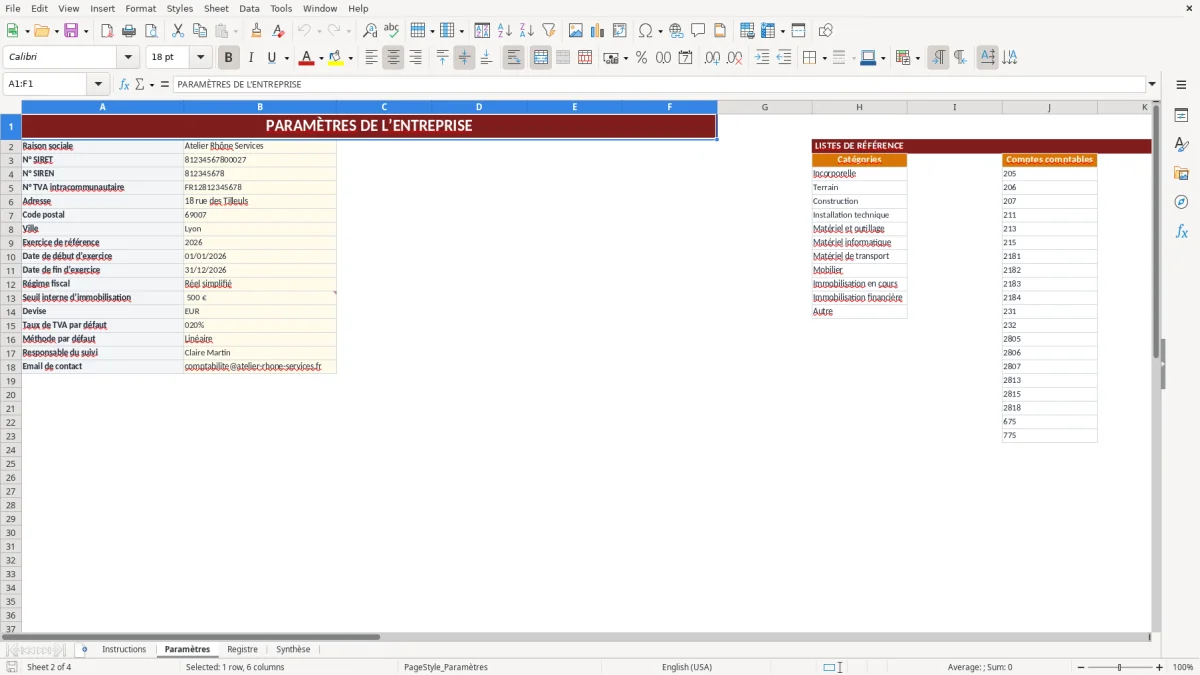This screenshot has width=1200, height=675.
Task: Toggle Align Left button
Action: [371, 58]
